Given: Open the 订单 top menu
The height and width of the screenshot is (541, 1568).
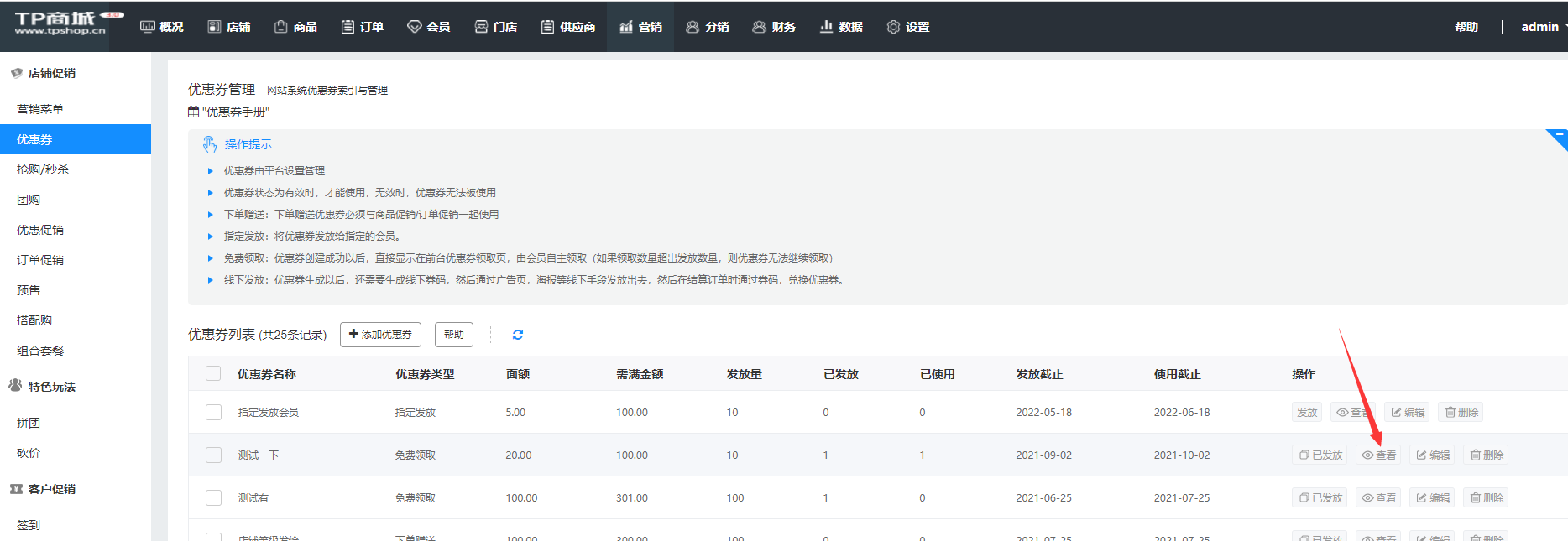Looking at the screenshot, I should click(363, 27).
